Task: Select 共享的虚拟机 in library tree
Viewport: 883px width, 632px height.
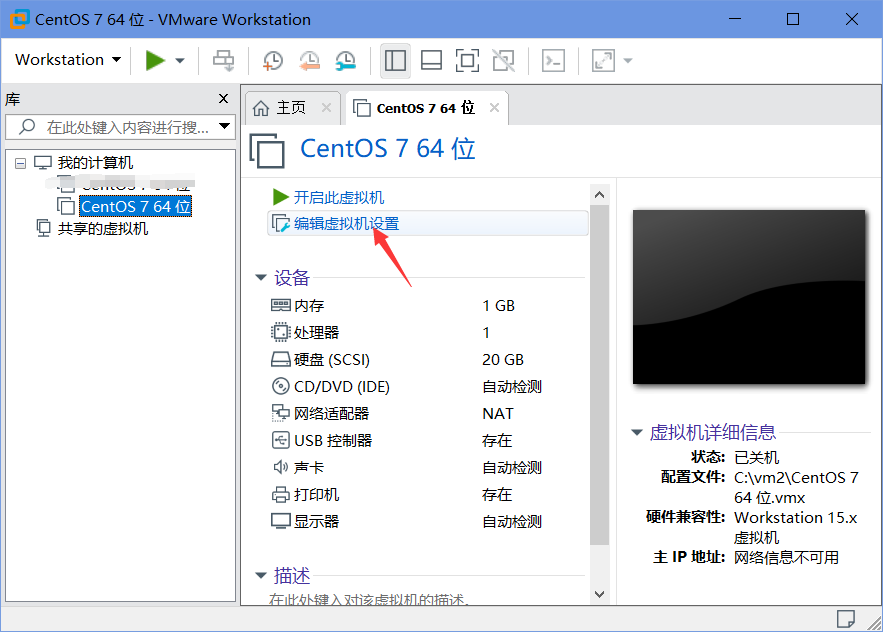Action: [103, 229]
